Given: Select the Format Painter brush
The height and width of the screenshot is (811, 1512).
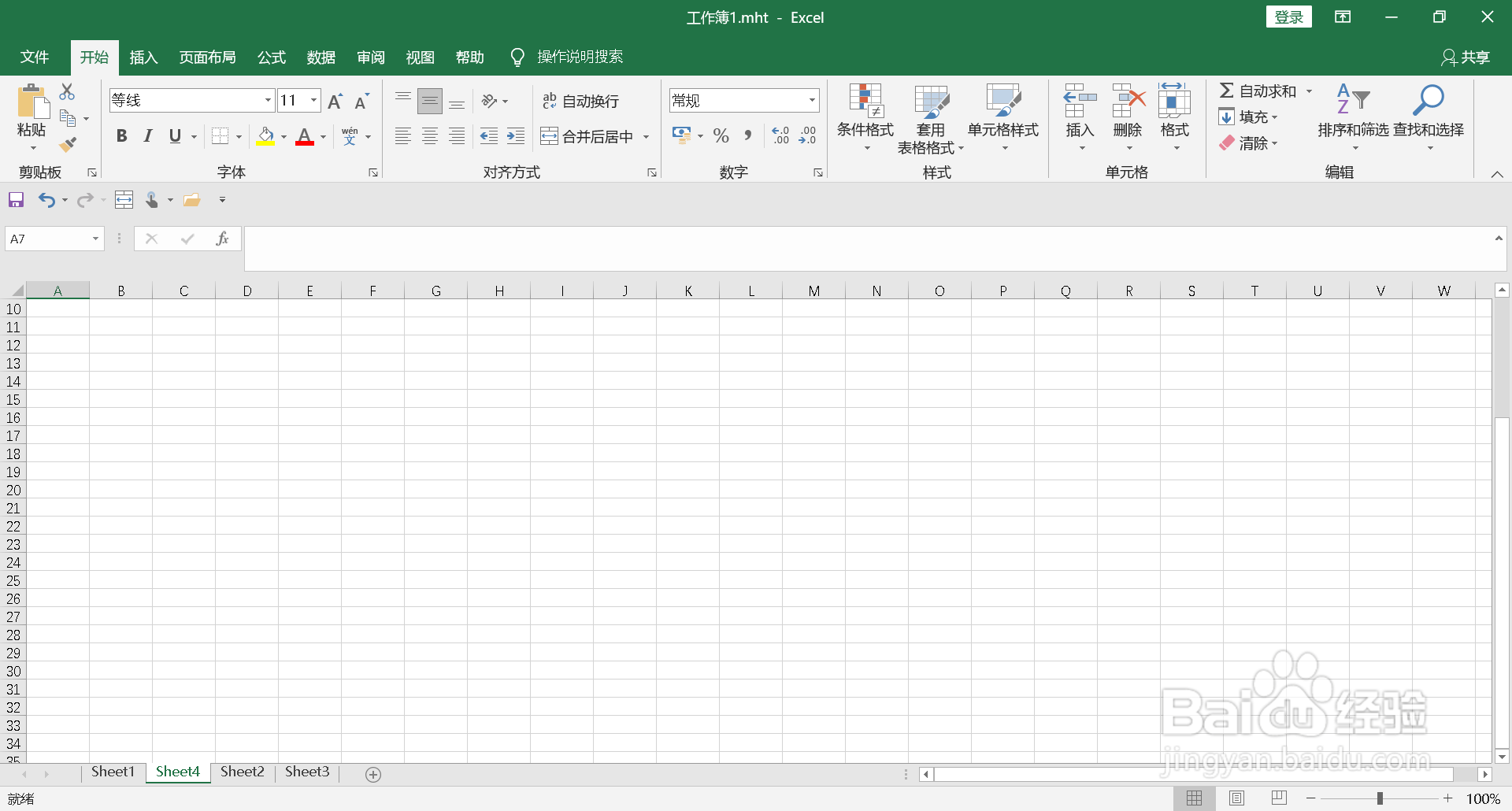Looking at the screenshot, I should point(69,145).
